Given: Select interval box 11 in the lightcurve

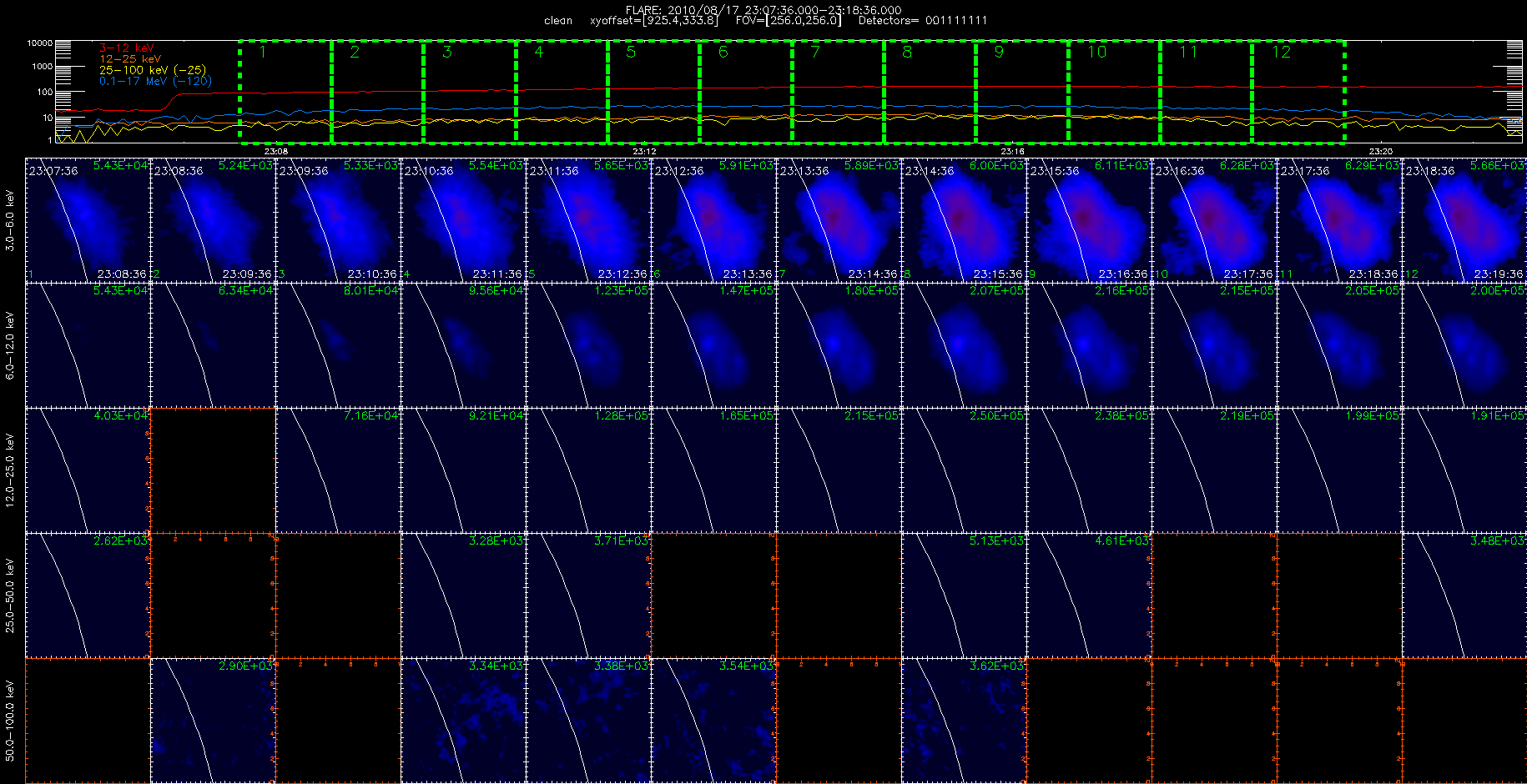Looking at the screenshot, I should (1207, 91).
